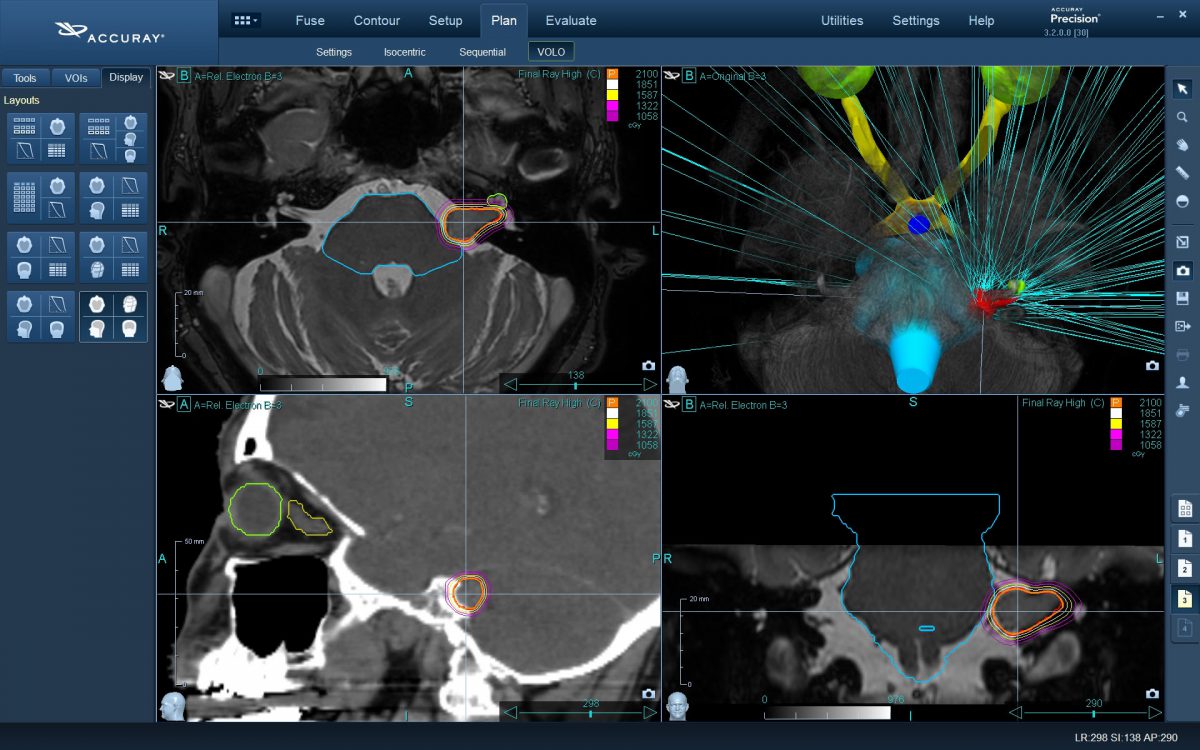
Task: Click the Isocentric planning option
Action: click(405, 52)
